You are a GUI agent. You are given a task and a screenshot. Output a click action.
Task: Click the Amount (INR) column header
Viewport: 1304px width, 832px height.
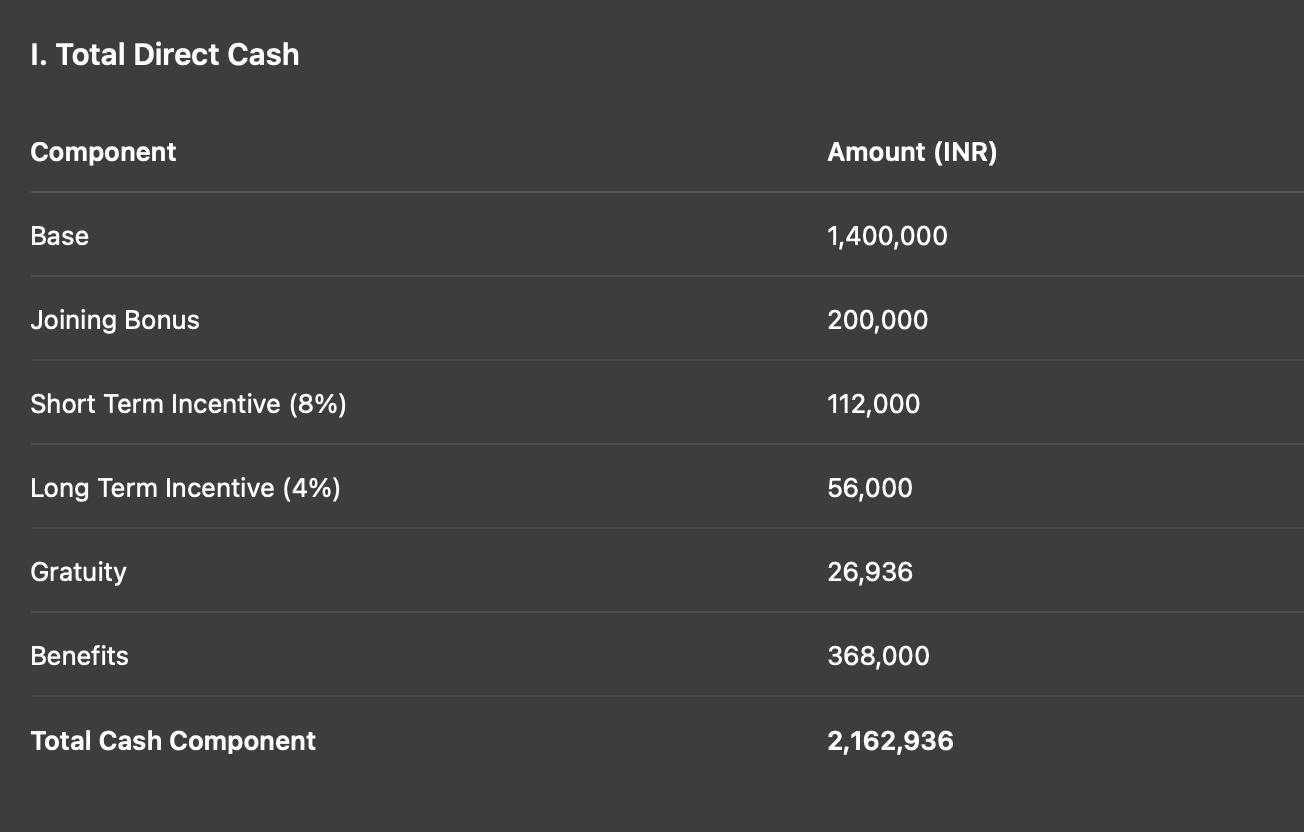912,152
